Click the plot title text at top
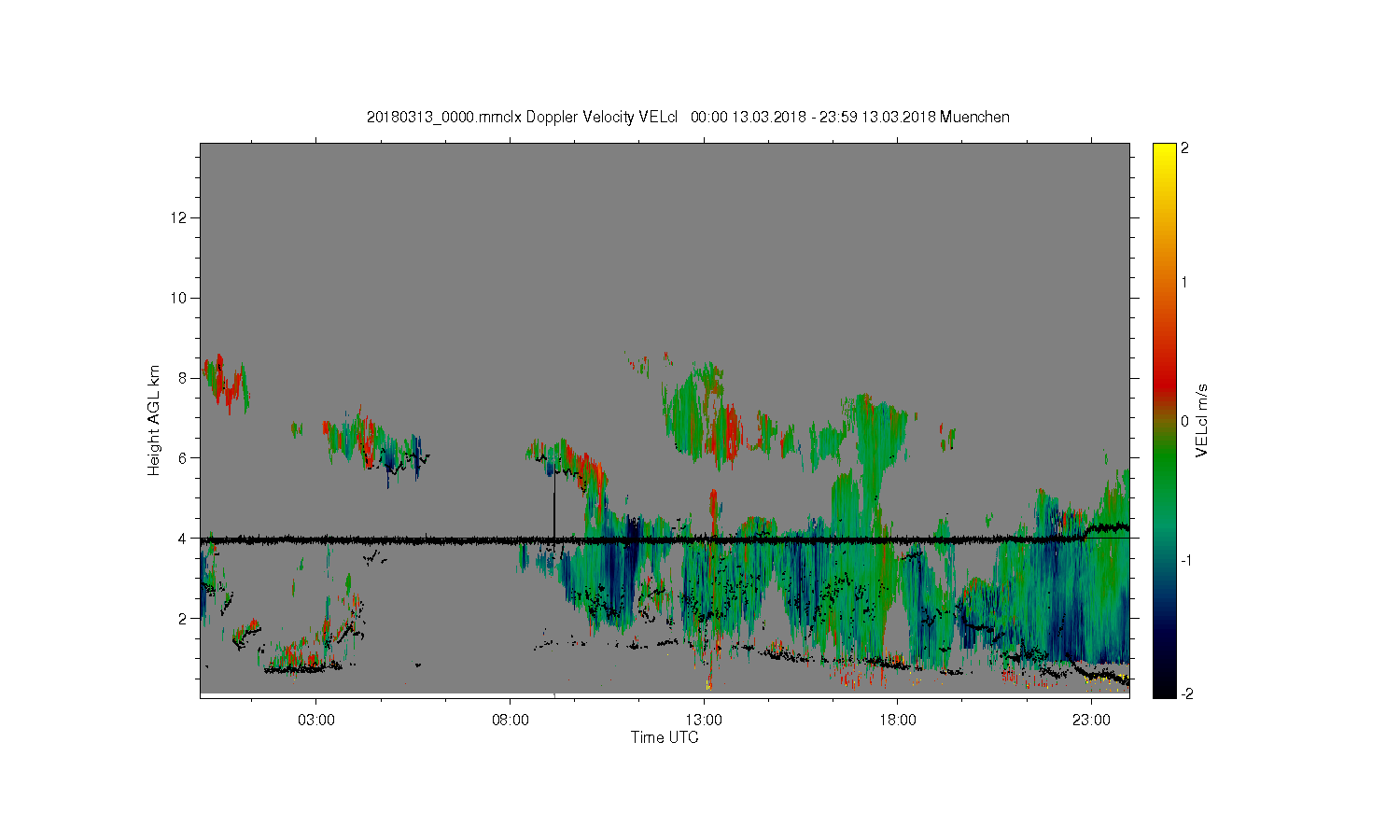This screenshot has height=840, width=1400. coord(688,117)
